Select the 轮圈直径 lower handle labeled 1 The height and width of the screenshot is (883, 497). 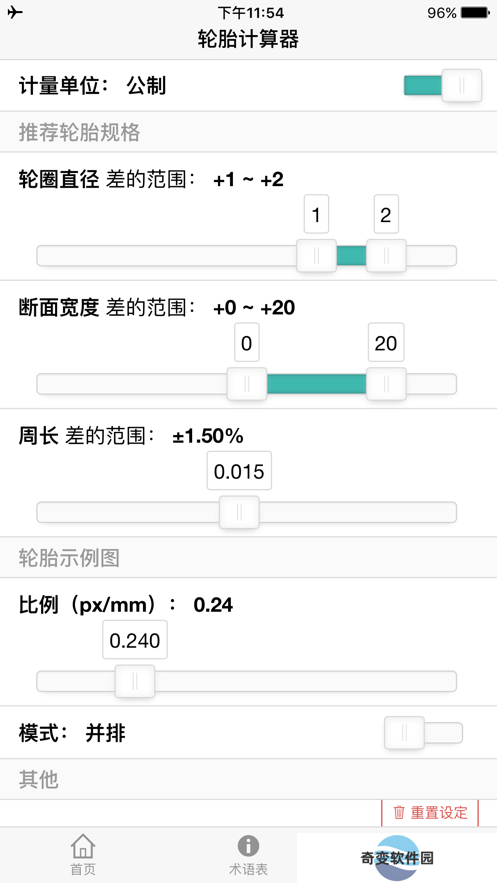[316, 256]
